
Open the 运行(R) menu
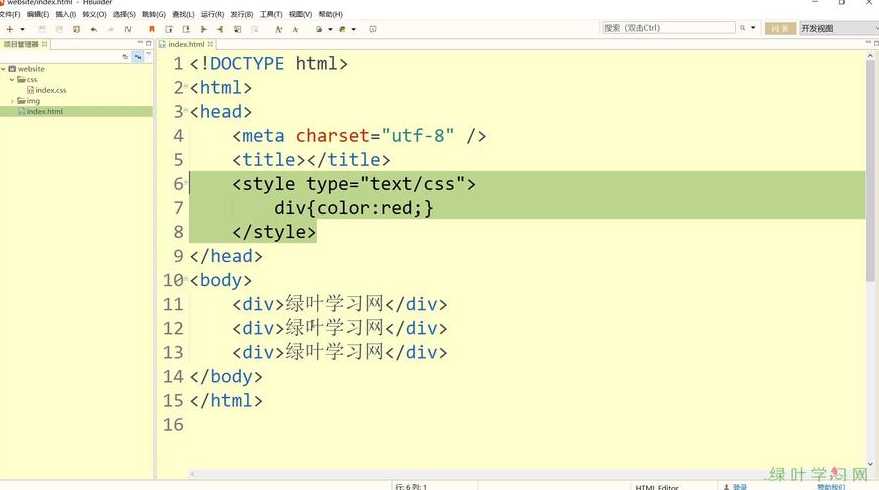point(212,14)
